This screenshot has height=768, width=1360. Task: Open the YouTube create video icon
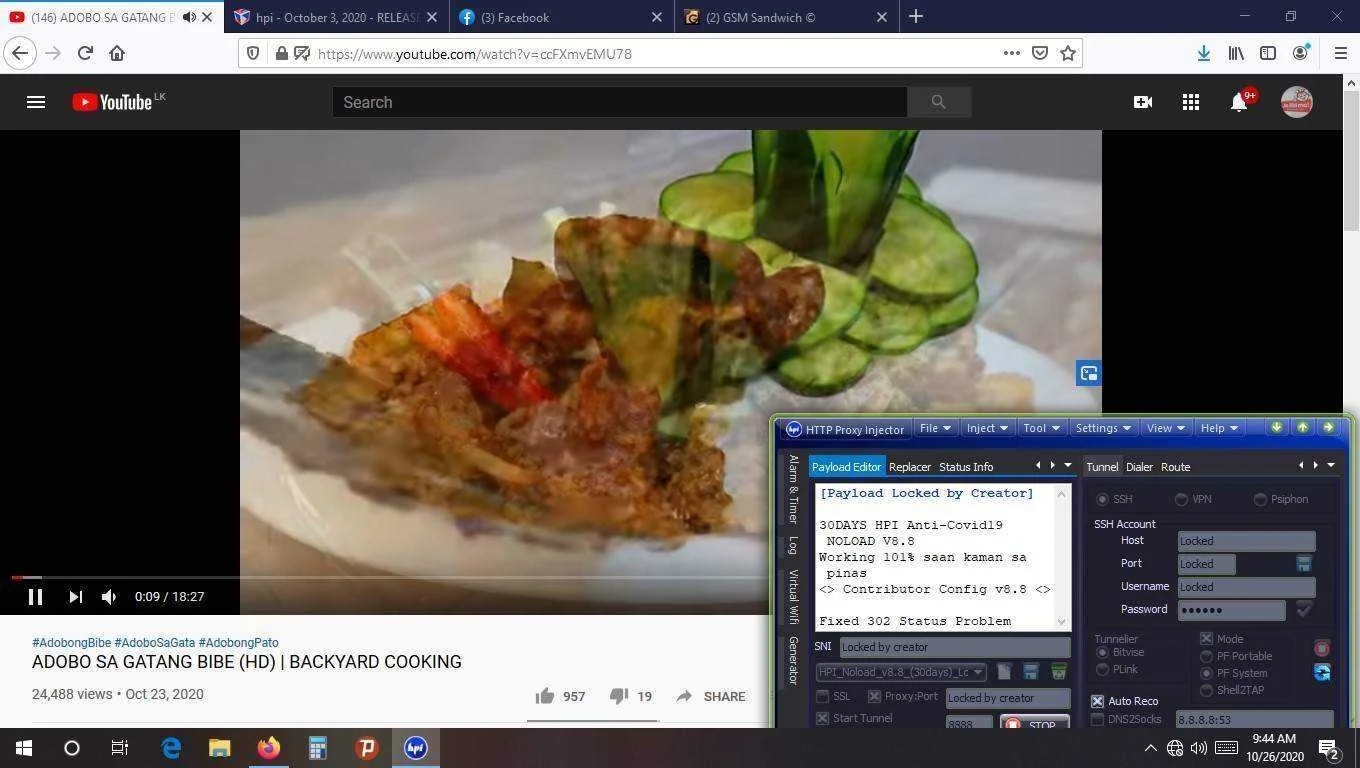(x=1143, y=102)
